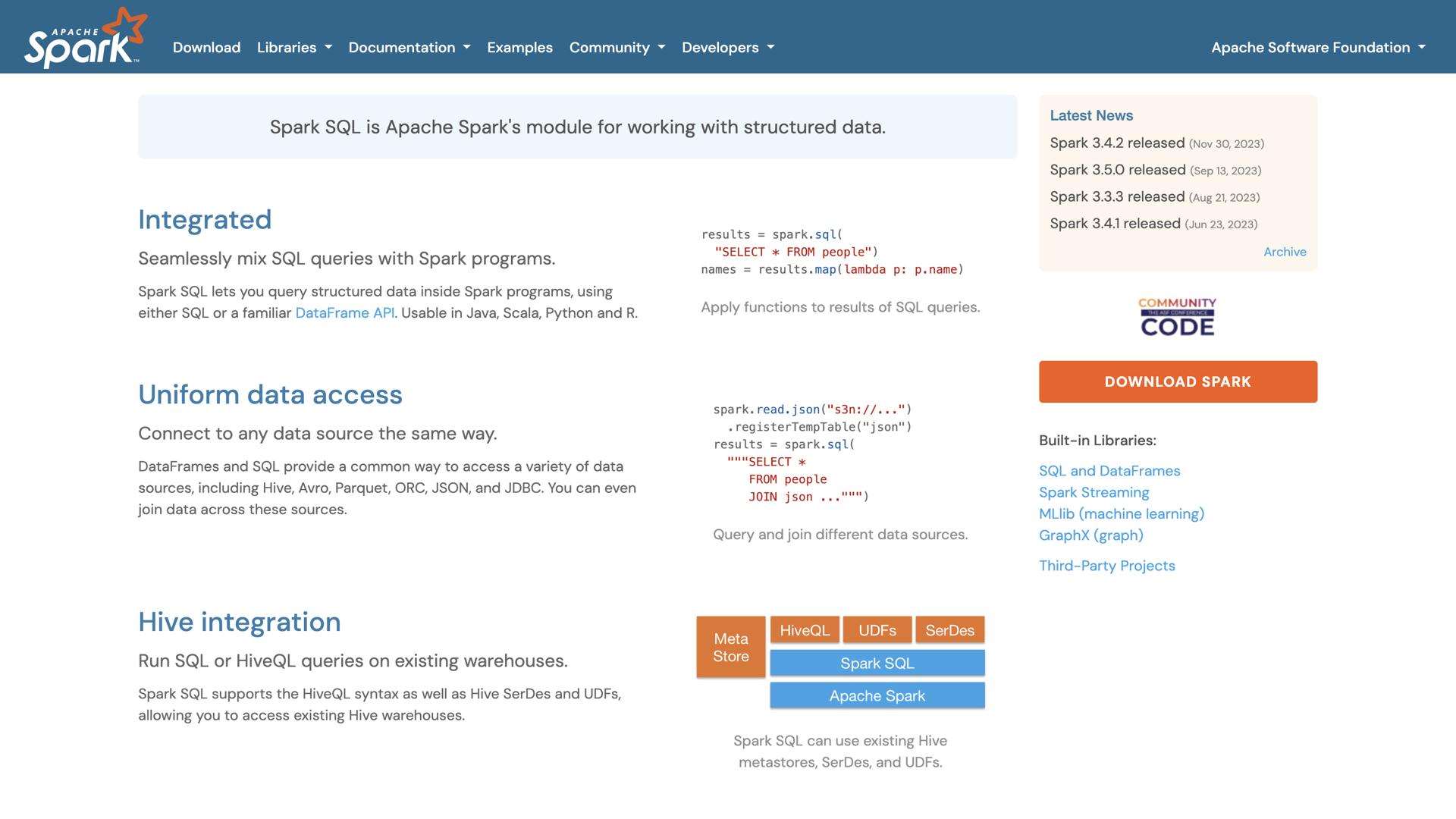Click the DOWNLOAD SPARK button

1178,381
